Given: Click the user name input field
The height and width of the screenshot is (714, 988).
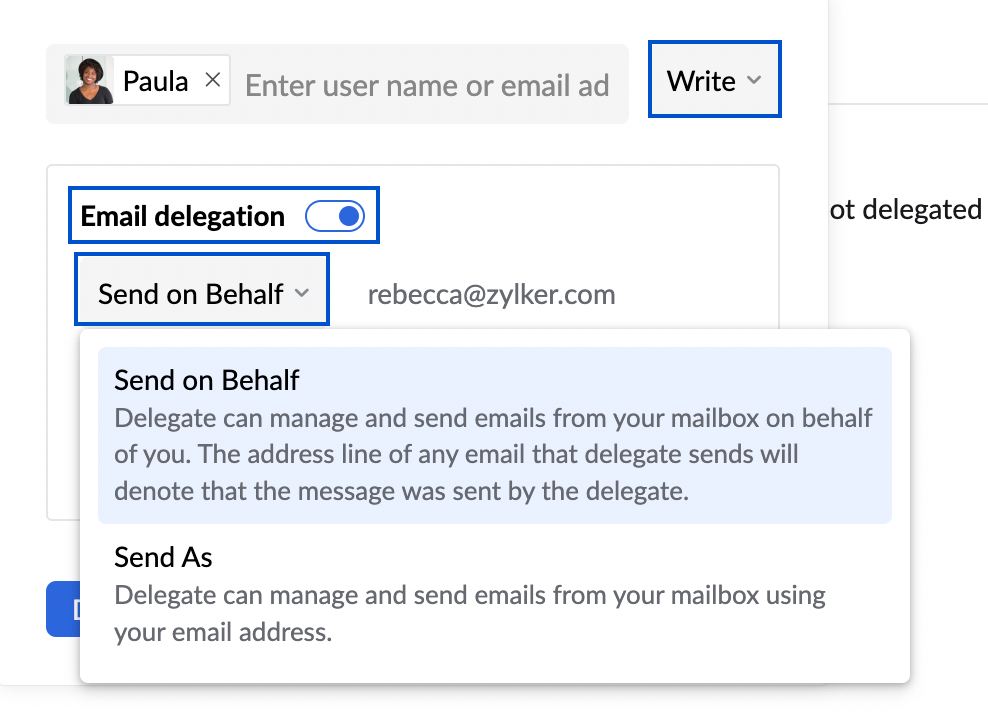Looking at the screenshot, I should (x=428, y=86).
